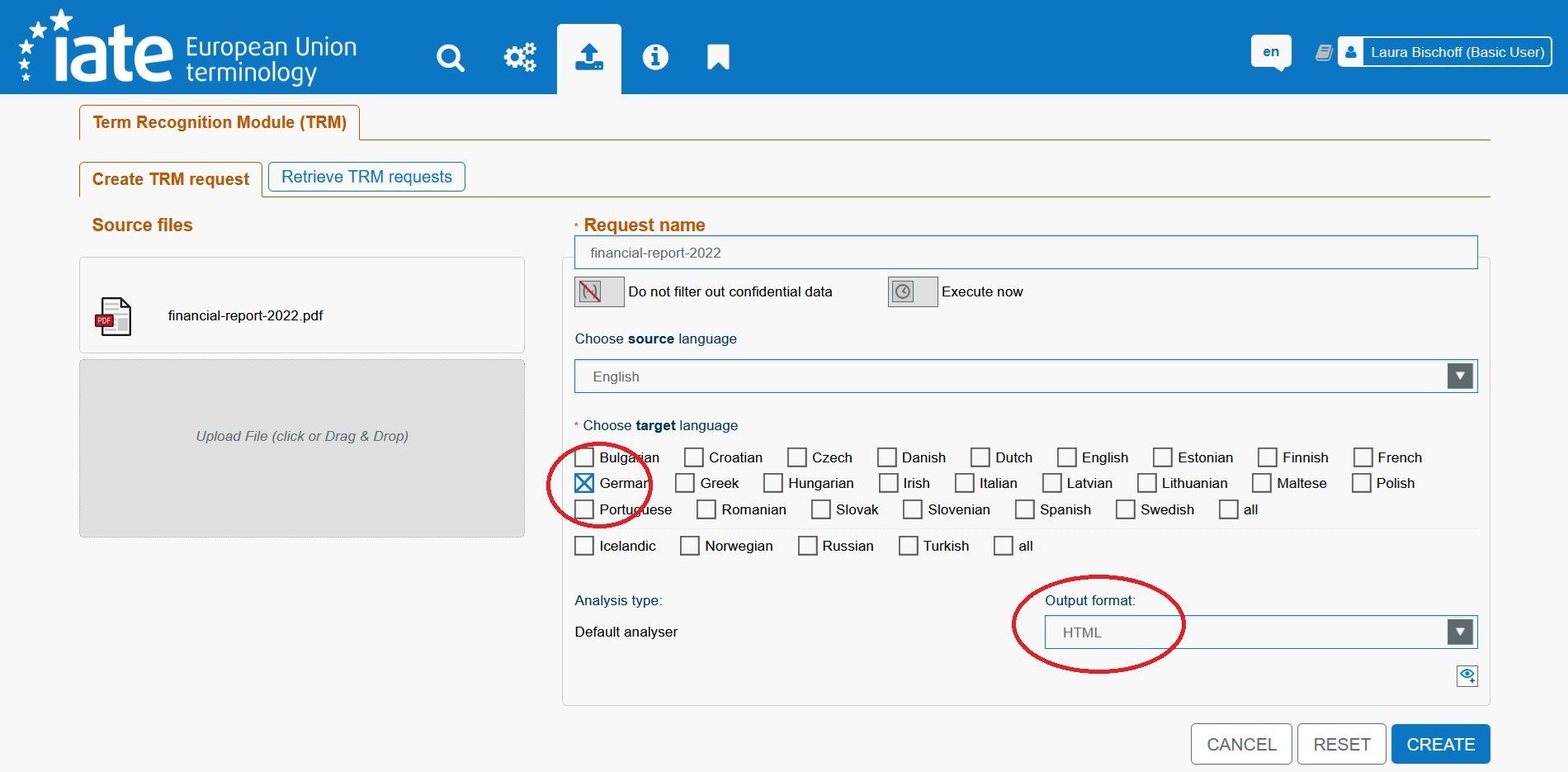The width and height of the screenshot is (1568, 772).
Task: Click the financial-report-2022.pdf file icon
Action: tap(114, 316)
